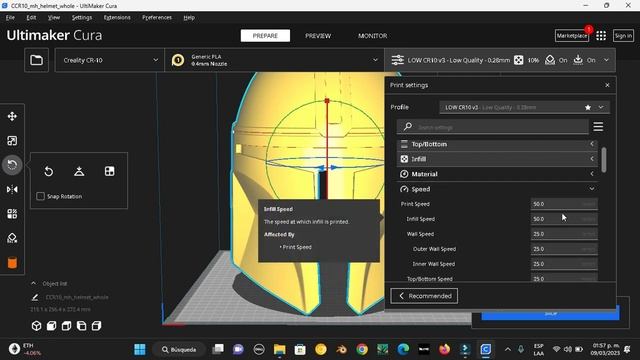Select the PREPARE stage
The height and width of the screenshot is (360, 640).
265,36
